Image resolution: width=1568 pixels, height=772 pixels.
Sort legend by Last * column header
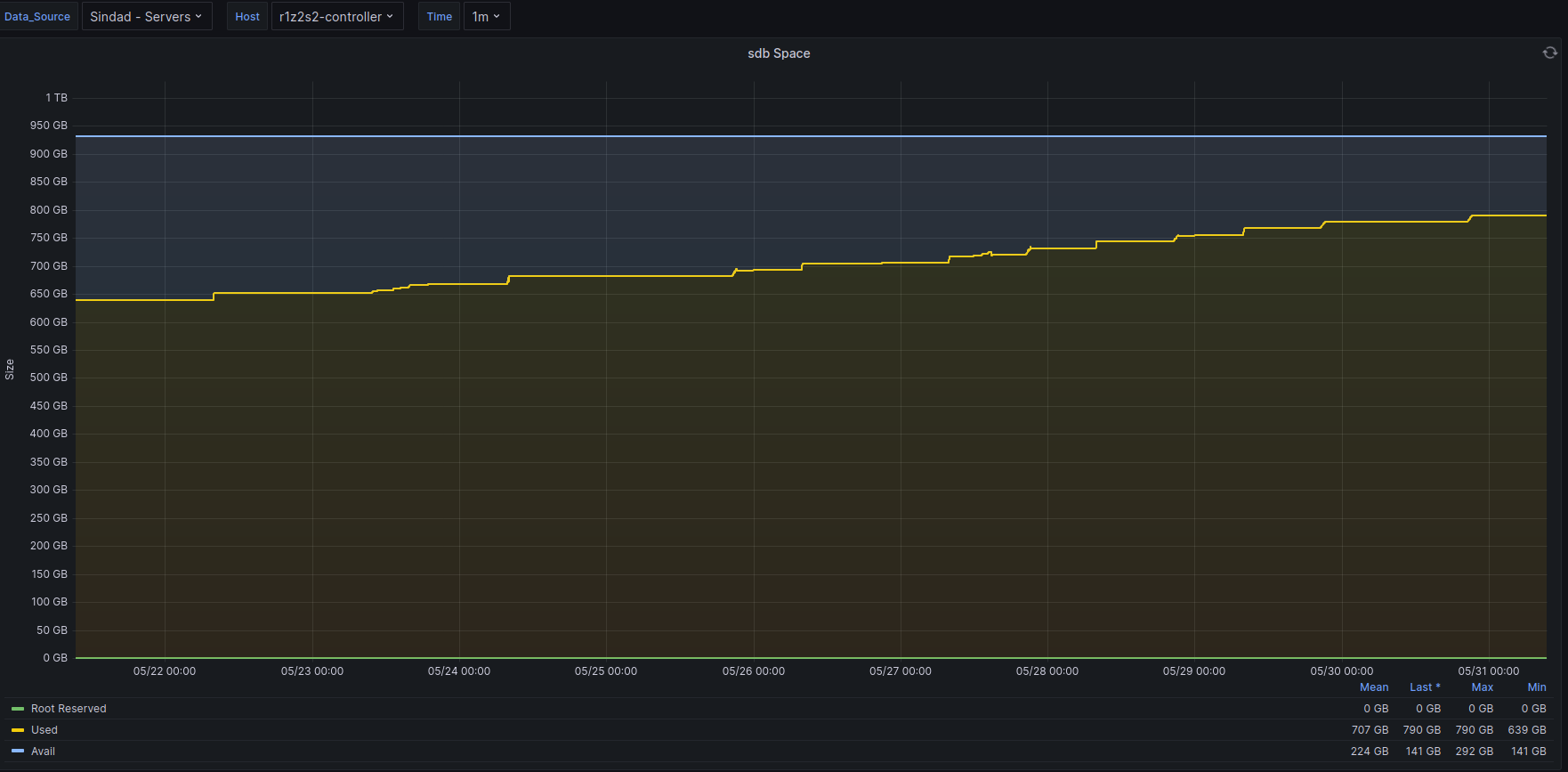[1425, 687]
